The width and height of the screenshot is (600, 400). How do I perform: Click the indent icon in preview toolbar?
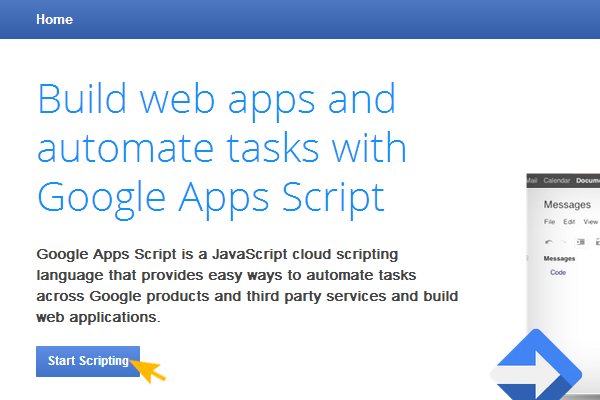tap(580, 241)
